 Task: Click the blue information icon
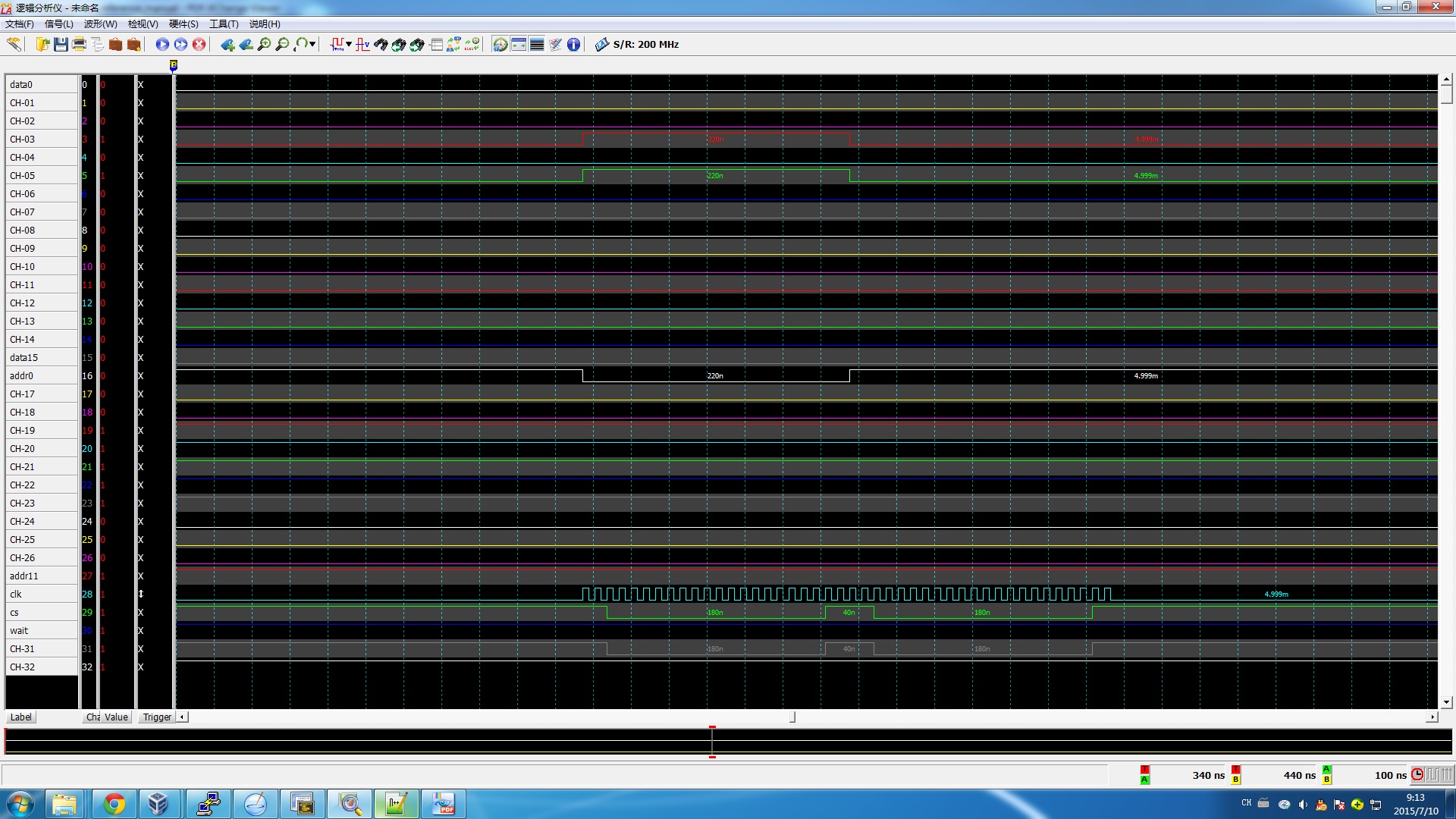click(x=574, y=45)
